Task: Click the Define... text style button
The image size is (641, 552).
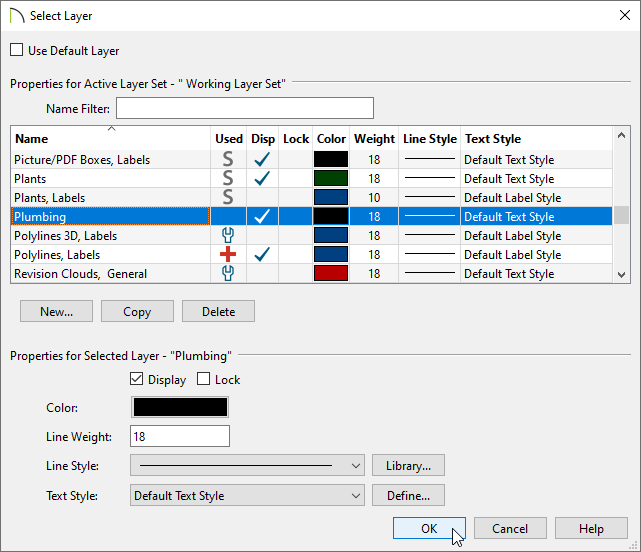Action: tap(408, 496)
